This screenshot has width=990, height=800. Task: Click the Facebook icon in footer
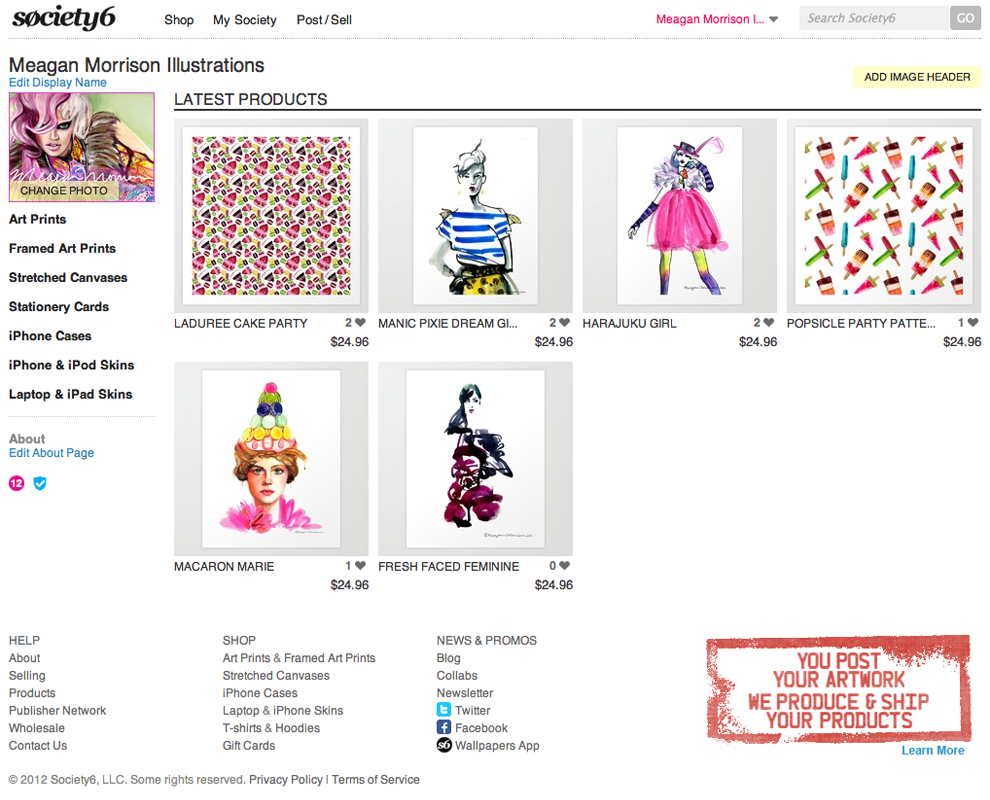(x=444, y=727)
